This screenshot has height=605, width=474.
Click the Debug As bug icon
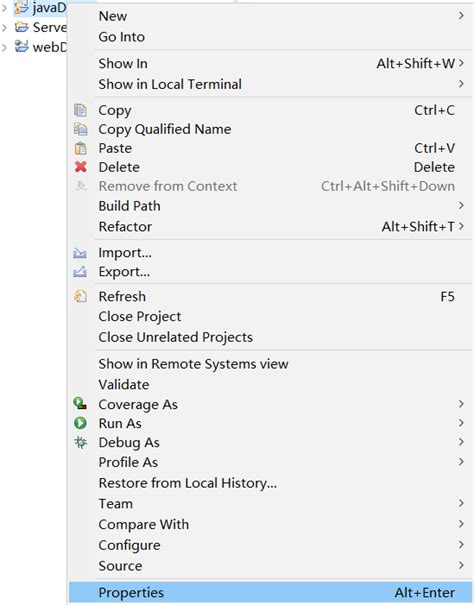(x=80, y=443)
